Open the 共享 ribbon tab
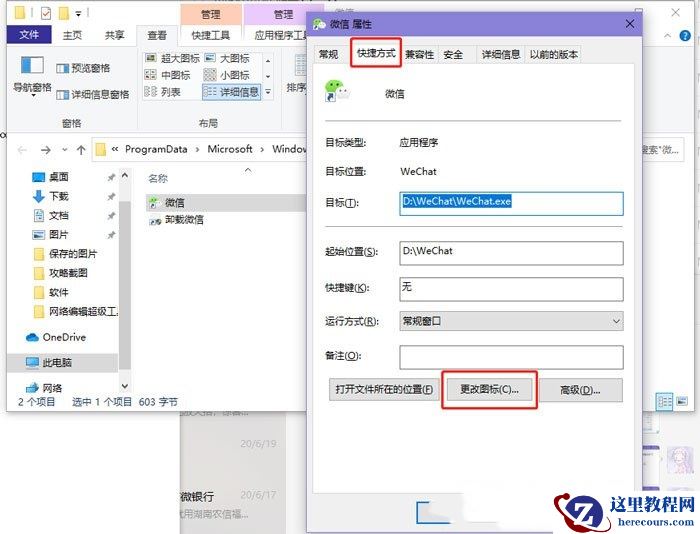The image size is (700, 534). point(114,35)
